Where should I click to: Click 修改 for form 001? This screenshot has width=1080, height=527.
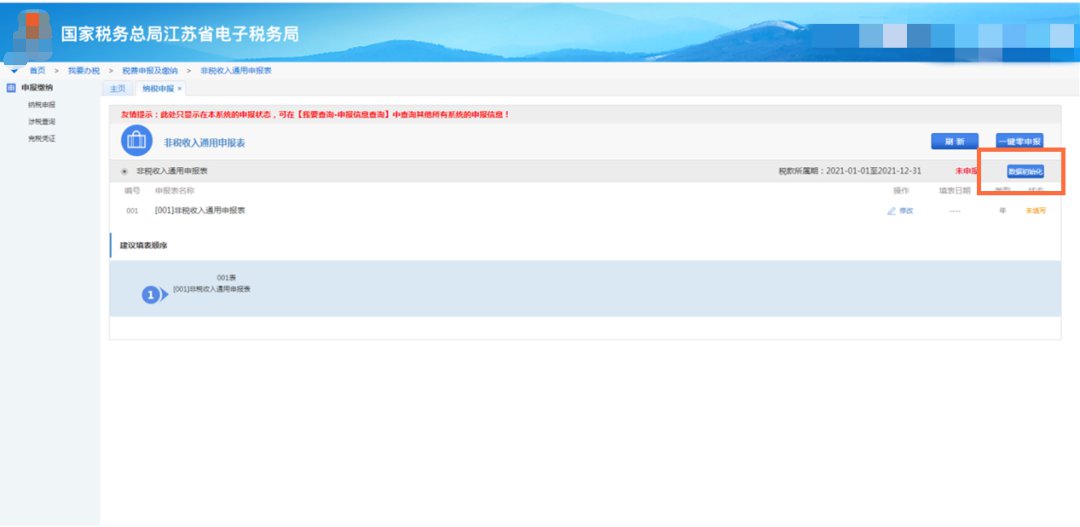pyautogui.click(x=901, y=211)
